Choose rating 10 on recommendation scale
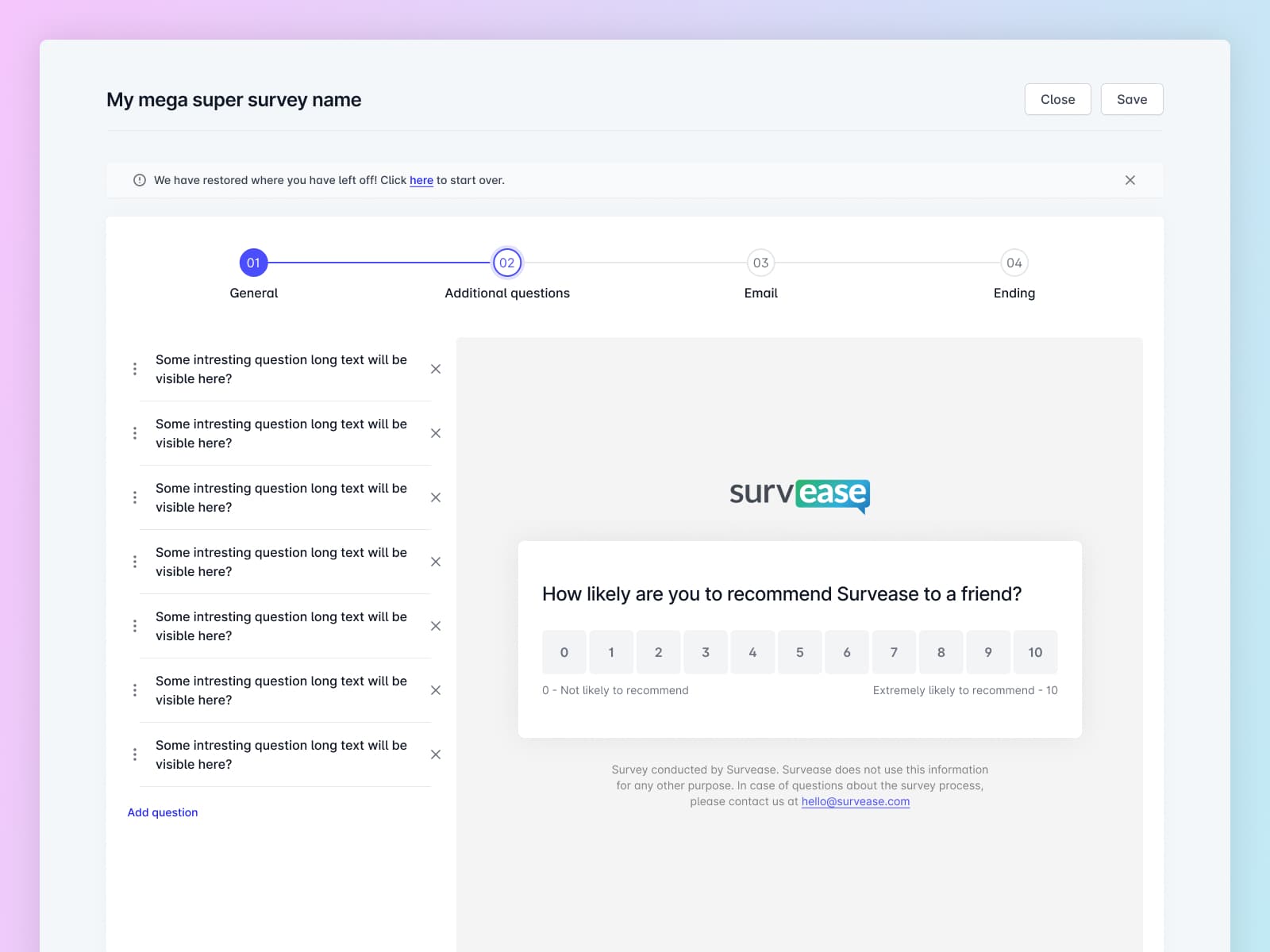The height and width of the screenshot is (952, 1270). tap(1035, 652)
